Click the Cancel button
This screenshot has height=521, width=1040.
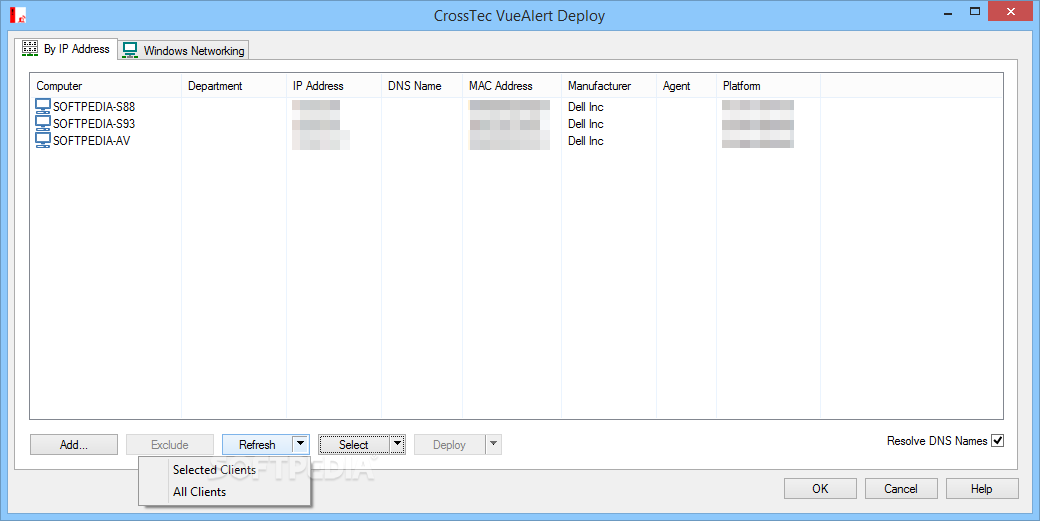901,489
